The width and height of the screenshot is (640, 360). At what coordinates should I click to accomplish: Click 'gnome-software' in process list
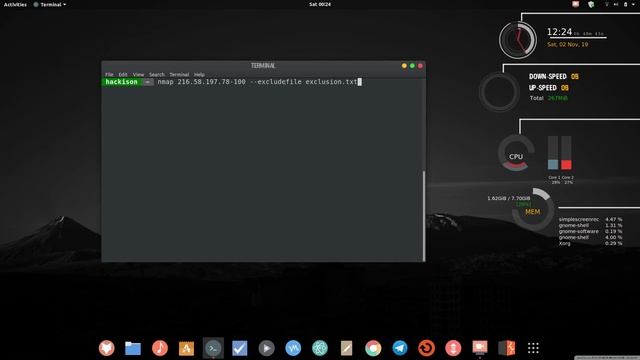579,231
